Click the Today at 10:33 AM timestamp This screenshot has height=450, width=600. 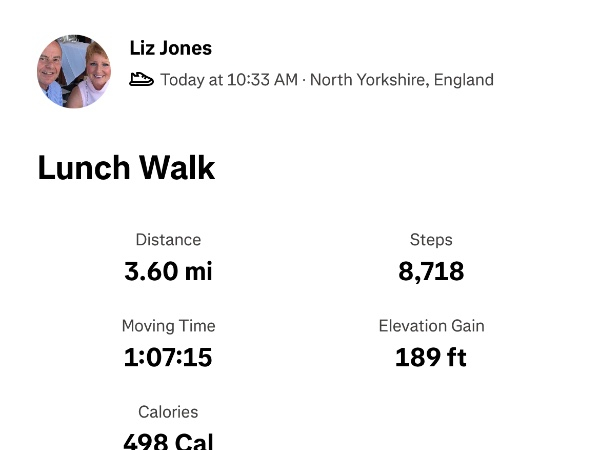(x=229, y=80)
